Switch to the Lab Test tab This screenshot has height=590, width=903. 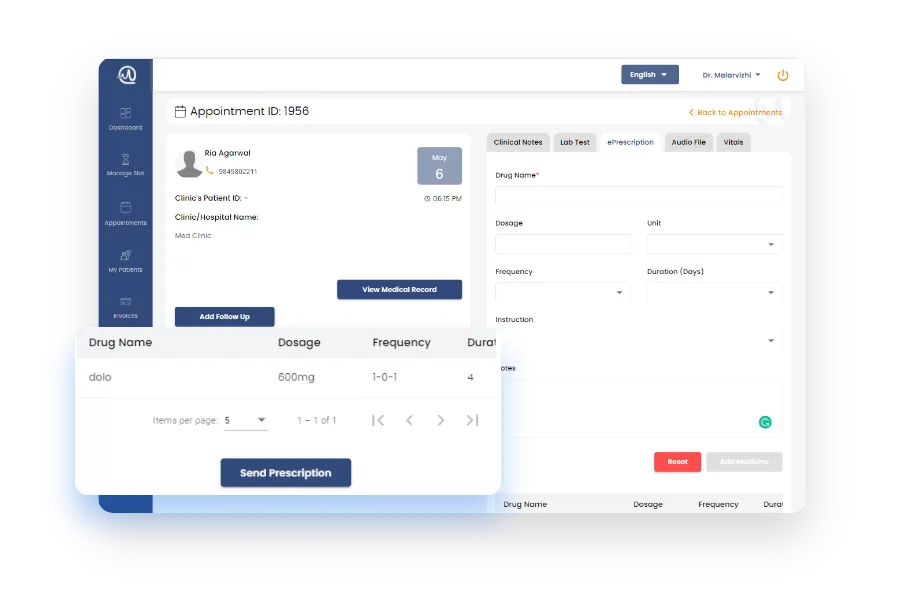(x=574, y=142)
